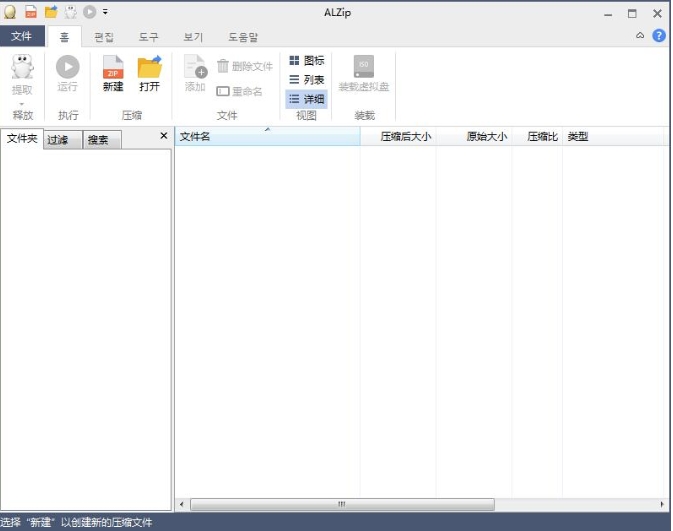Switch to the 보기 ribbon tab
The width and height of the screenshot is (673, 531).
[x=193, y=37]
